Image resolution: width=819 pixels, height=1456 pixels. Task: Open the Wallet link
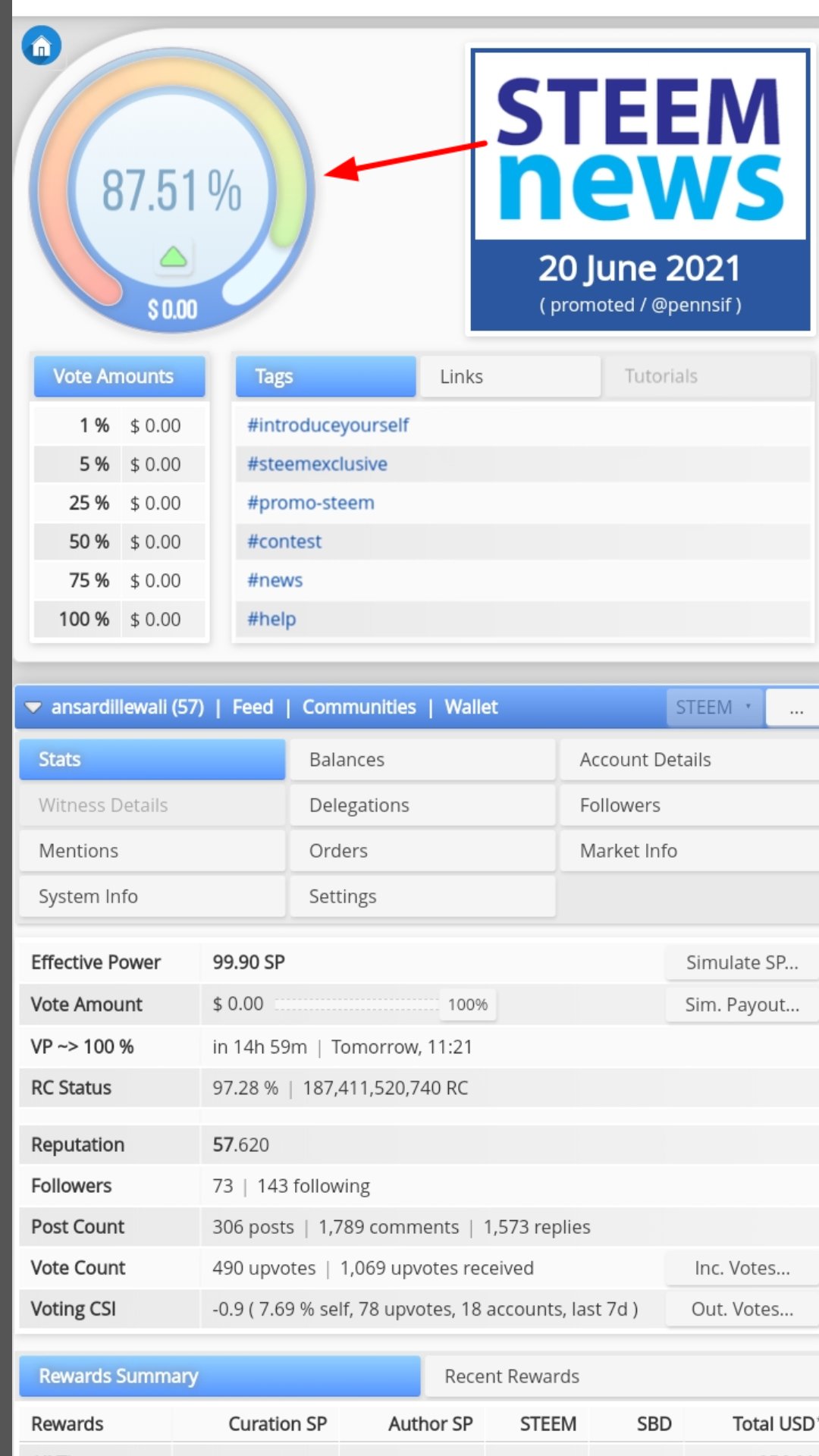click(471, 707)
